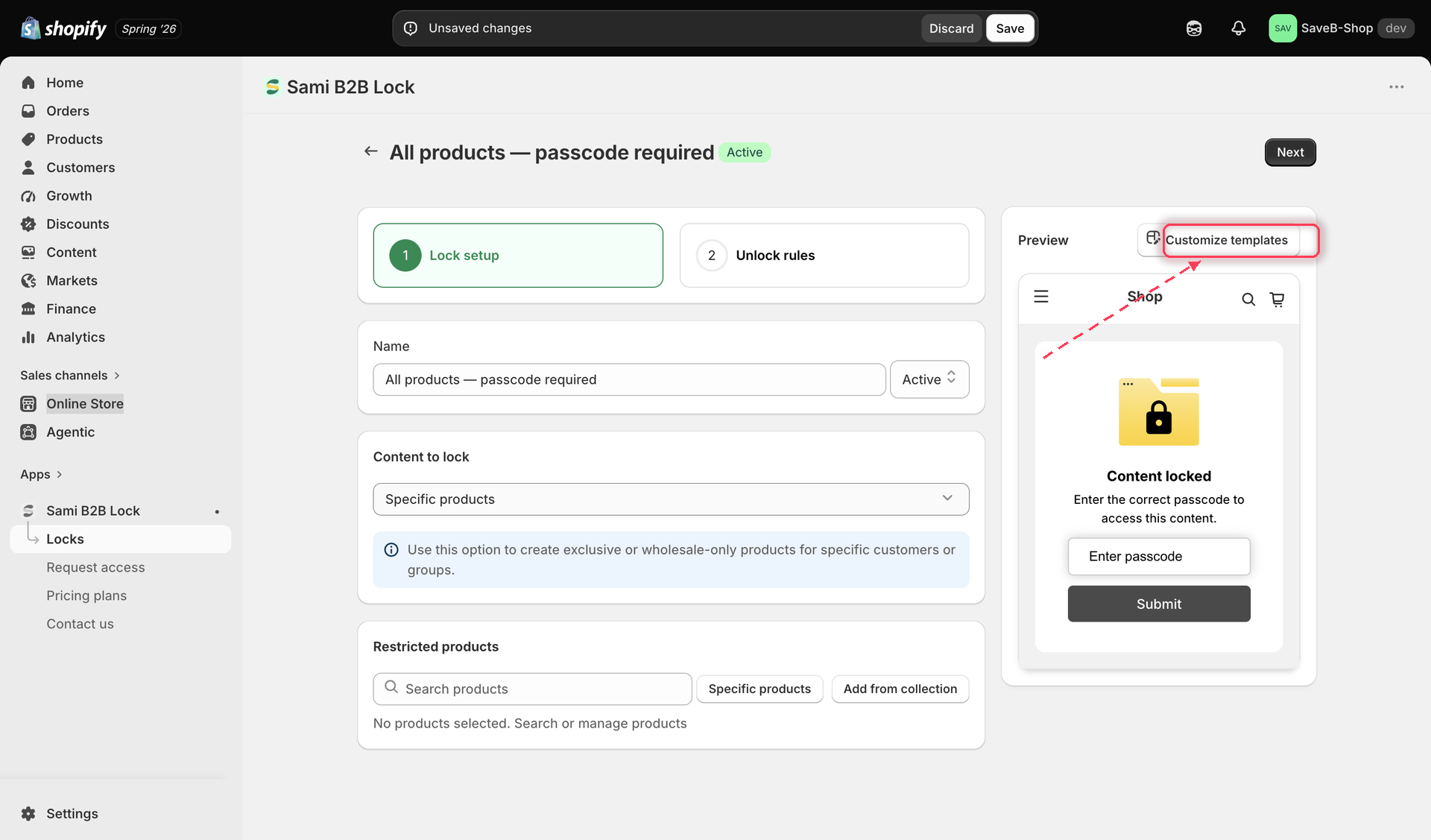Viewport: 1431px width, 840px height.
Task: Open the Active status dropdown
Action: click(929, 379)
